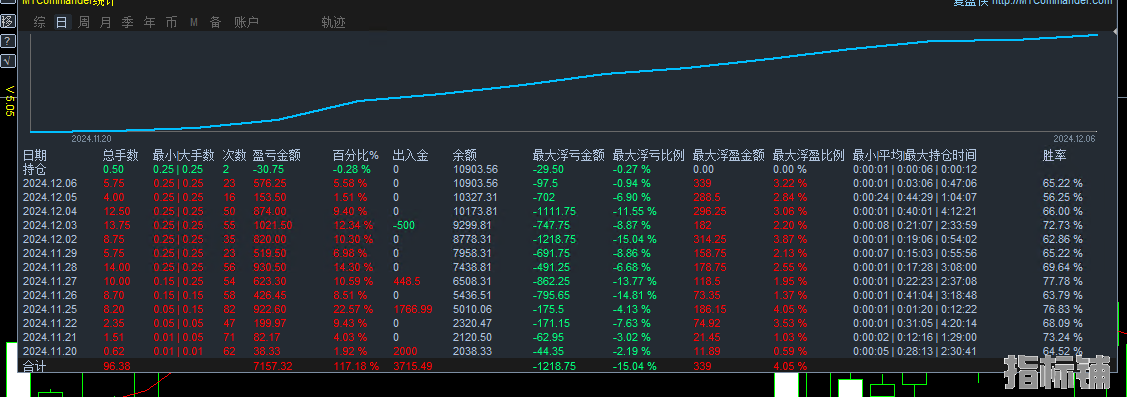Click the balance value 10327.31
This screenshot has width=1127, height=397.
point(475,197)
